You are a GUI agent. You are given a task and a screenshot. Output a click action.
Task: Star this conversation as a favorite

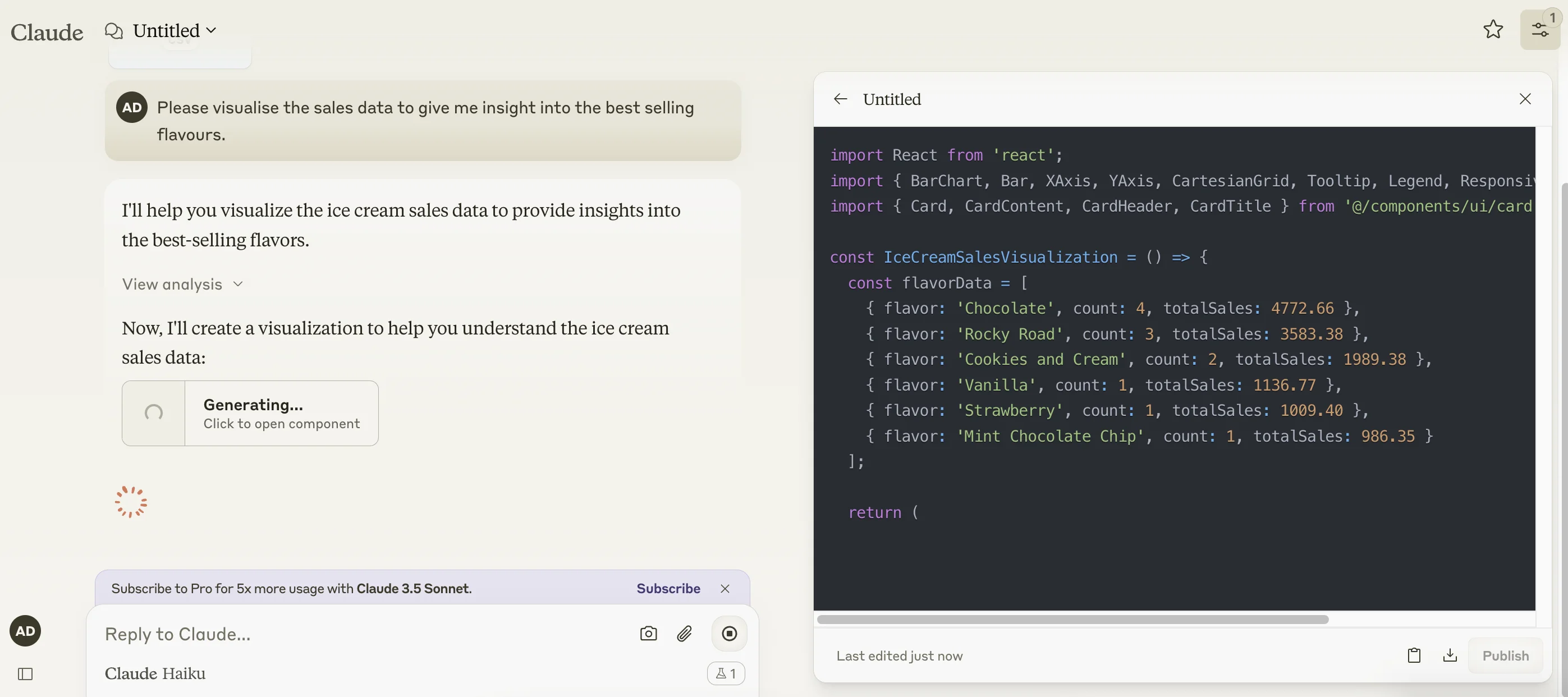[1493, 29]
